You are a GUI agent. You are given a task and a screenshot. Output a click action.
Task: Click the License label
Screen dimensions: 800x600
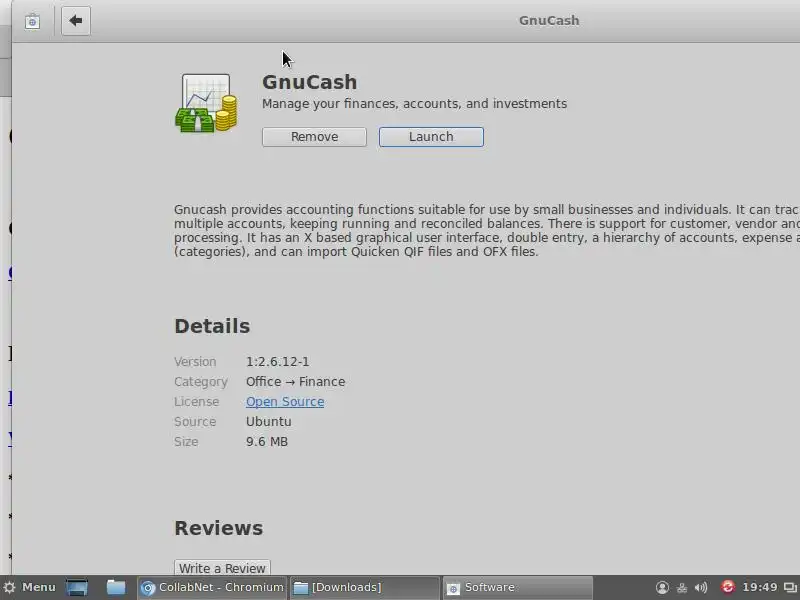coord(196,402)
